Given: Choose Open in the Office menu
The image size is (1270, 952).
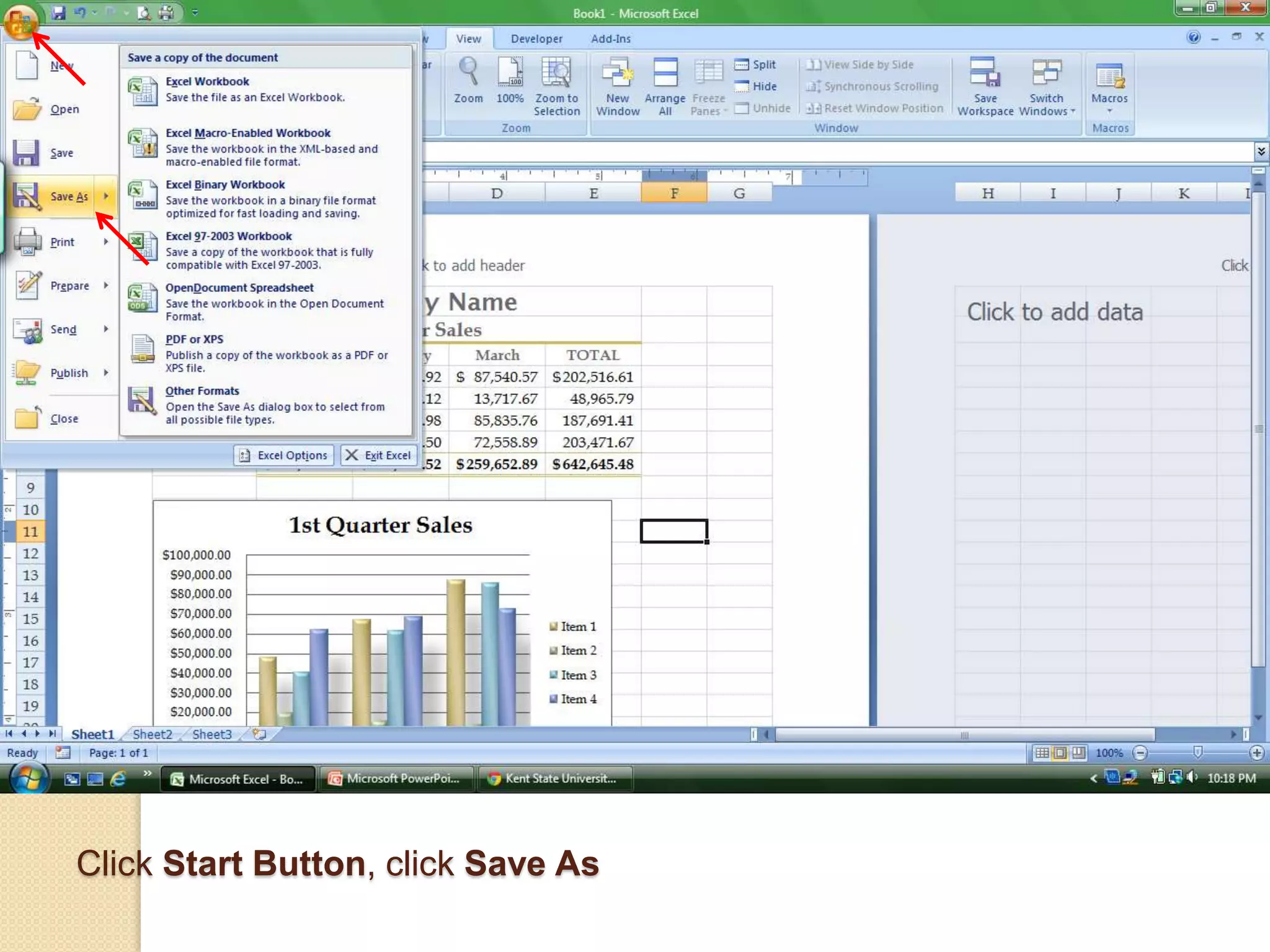Looking at the screenshot, I should (x=61, y=109).
